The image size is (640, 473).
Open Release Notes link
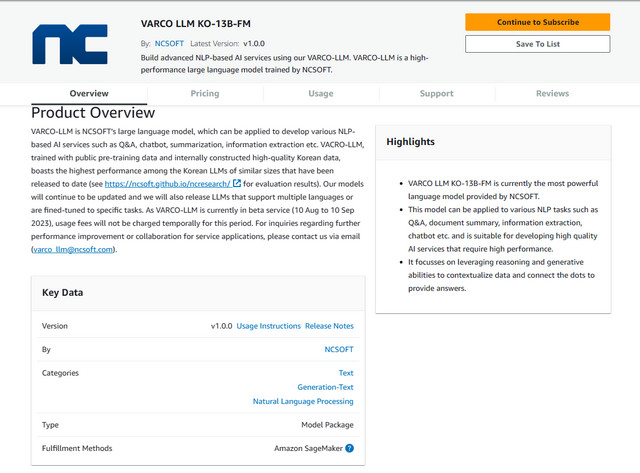click(329, 326)
